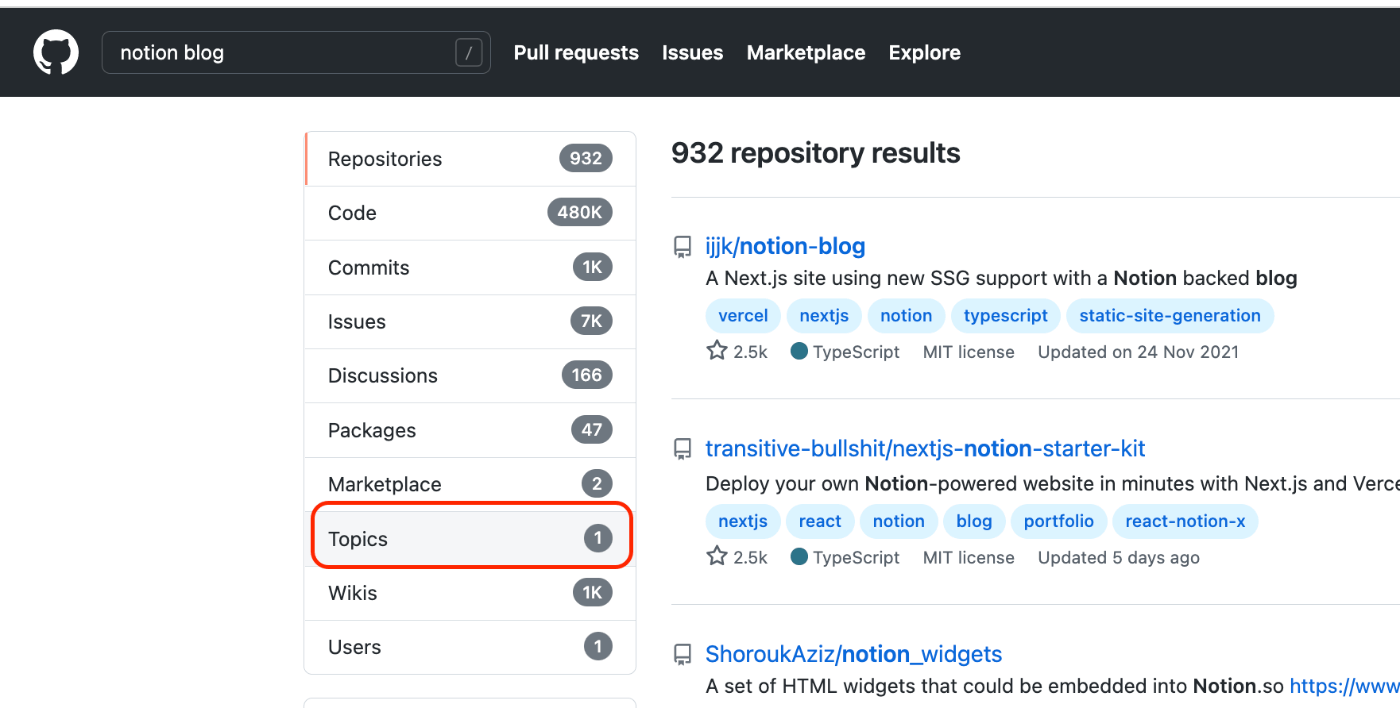Click the blog topic tag
The image size is (1400, 708).
point(974,521)
